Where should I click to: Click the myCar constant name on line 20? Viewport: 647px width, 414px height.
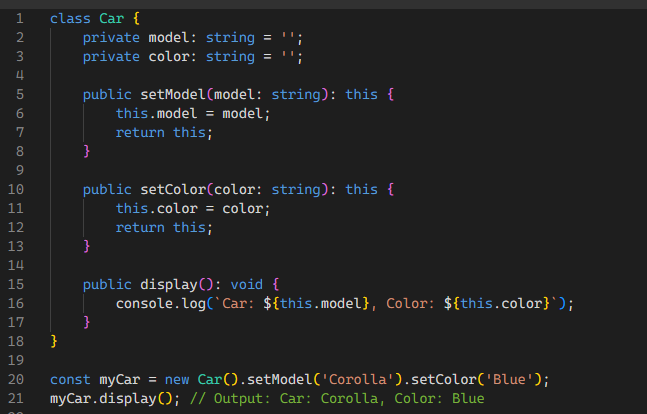119,379
